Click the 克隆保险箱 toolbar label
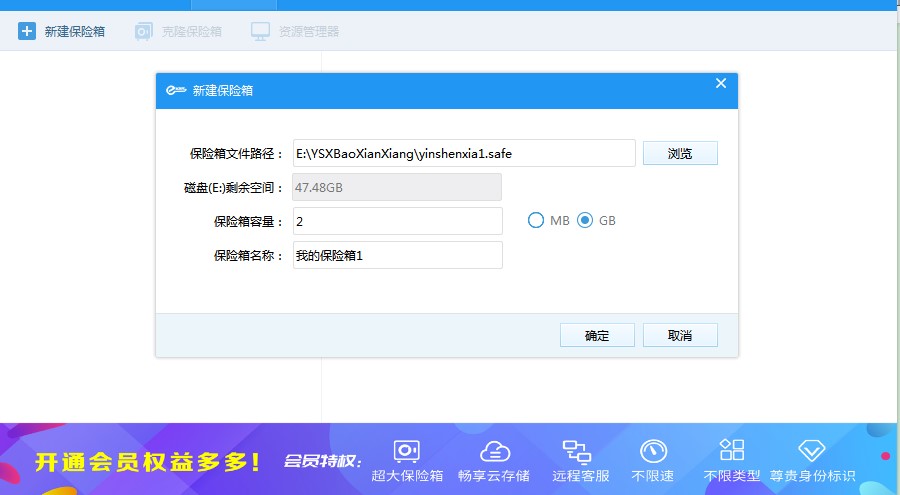 (192, 32)
